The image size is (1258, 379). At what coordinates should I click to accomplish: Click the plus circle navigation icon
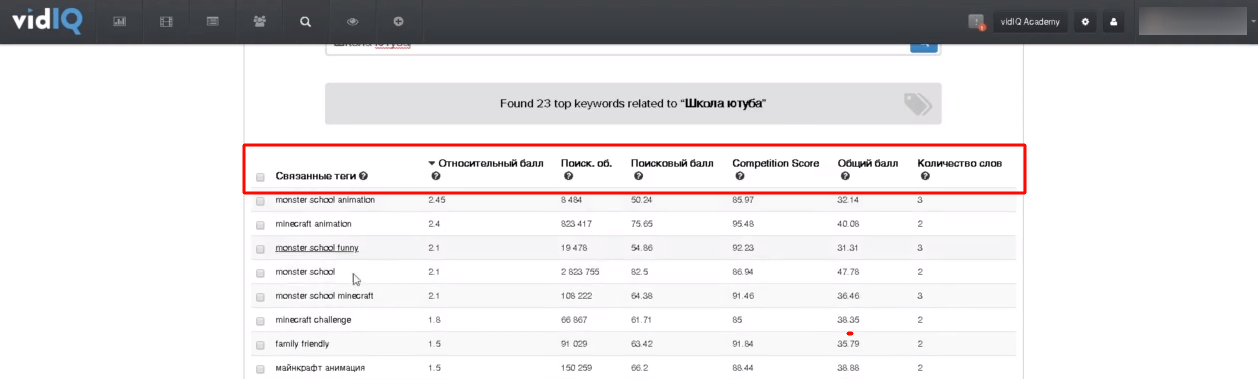coord(398,21)
